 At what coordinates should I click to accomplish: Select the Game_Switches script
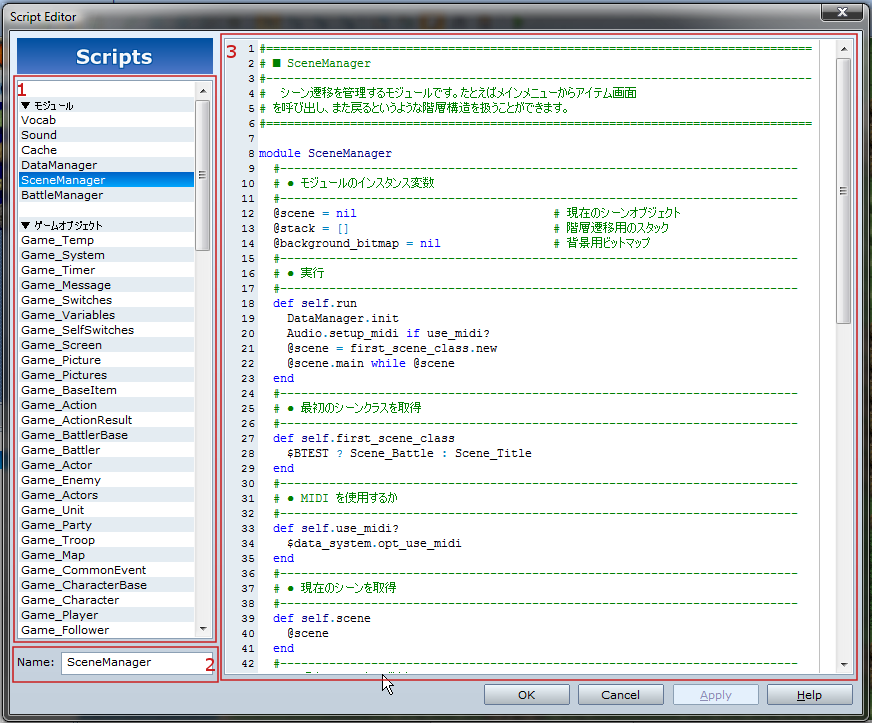(66, 300)
